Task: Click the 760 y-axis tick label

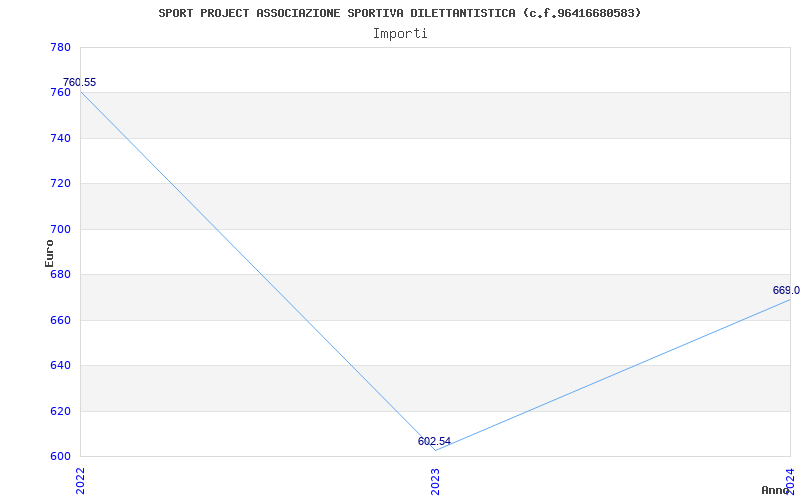Action: (60, 93)
